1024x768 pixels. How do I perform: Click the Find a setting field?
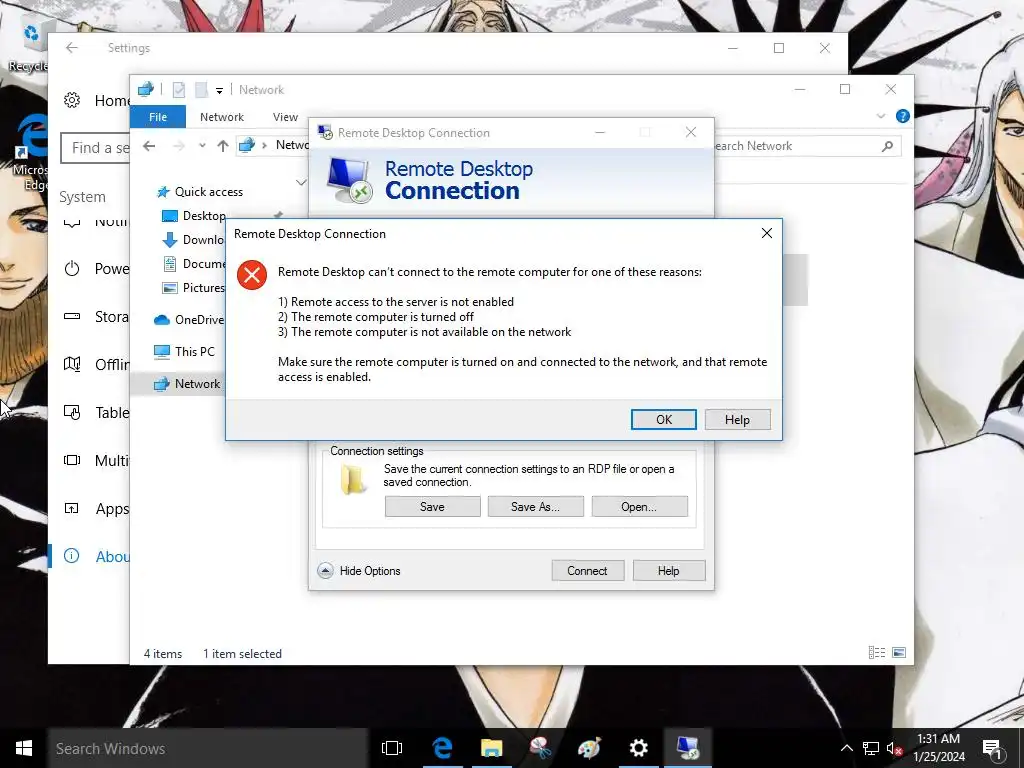[x=95, y=148]
